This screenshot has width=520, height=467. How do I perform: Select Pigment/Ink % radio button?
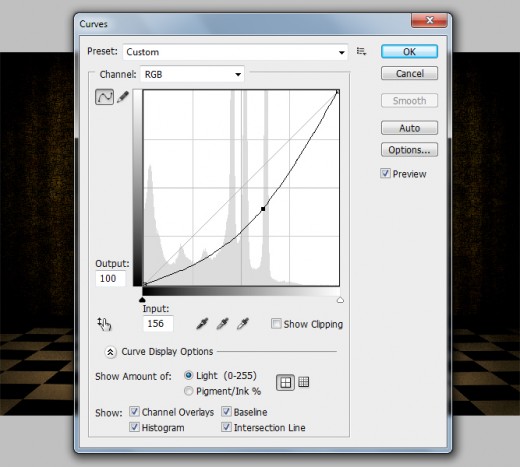pyautogui.click(x=189, y=391)
